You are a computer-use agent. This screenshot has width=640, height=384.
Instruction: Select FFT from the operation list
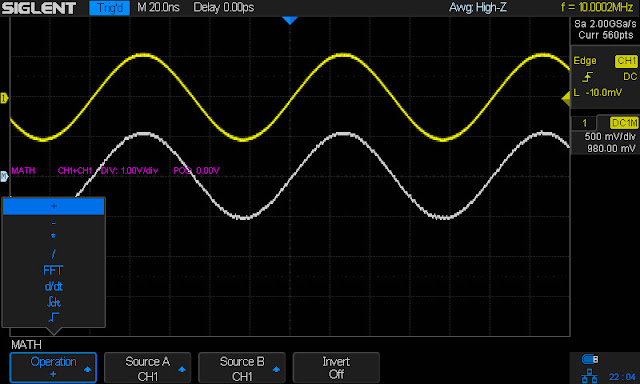(x=53, y=270)
